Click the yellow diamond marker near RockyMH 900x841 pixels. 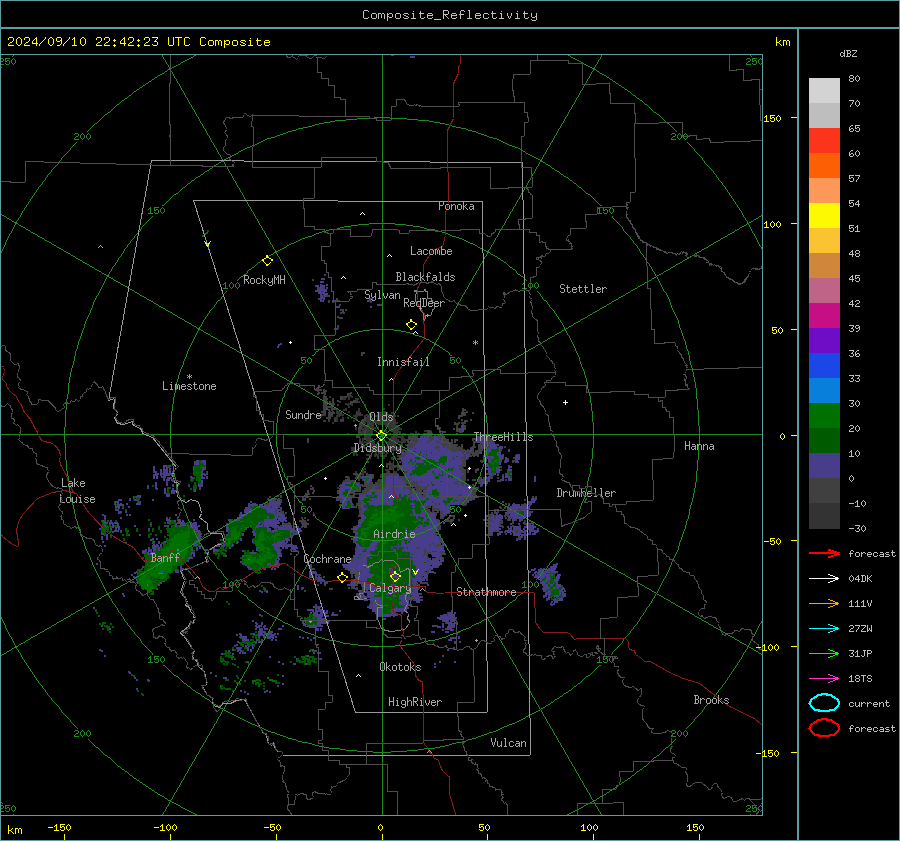point(267,261)
